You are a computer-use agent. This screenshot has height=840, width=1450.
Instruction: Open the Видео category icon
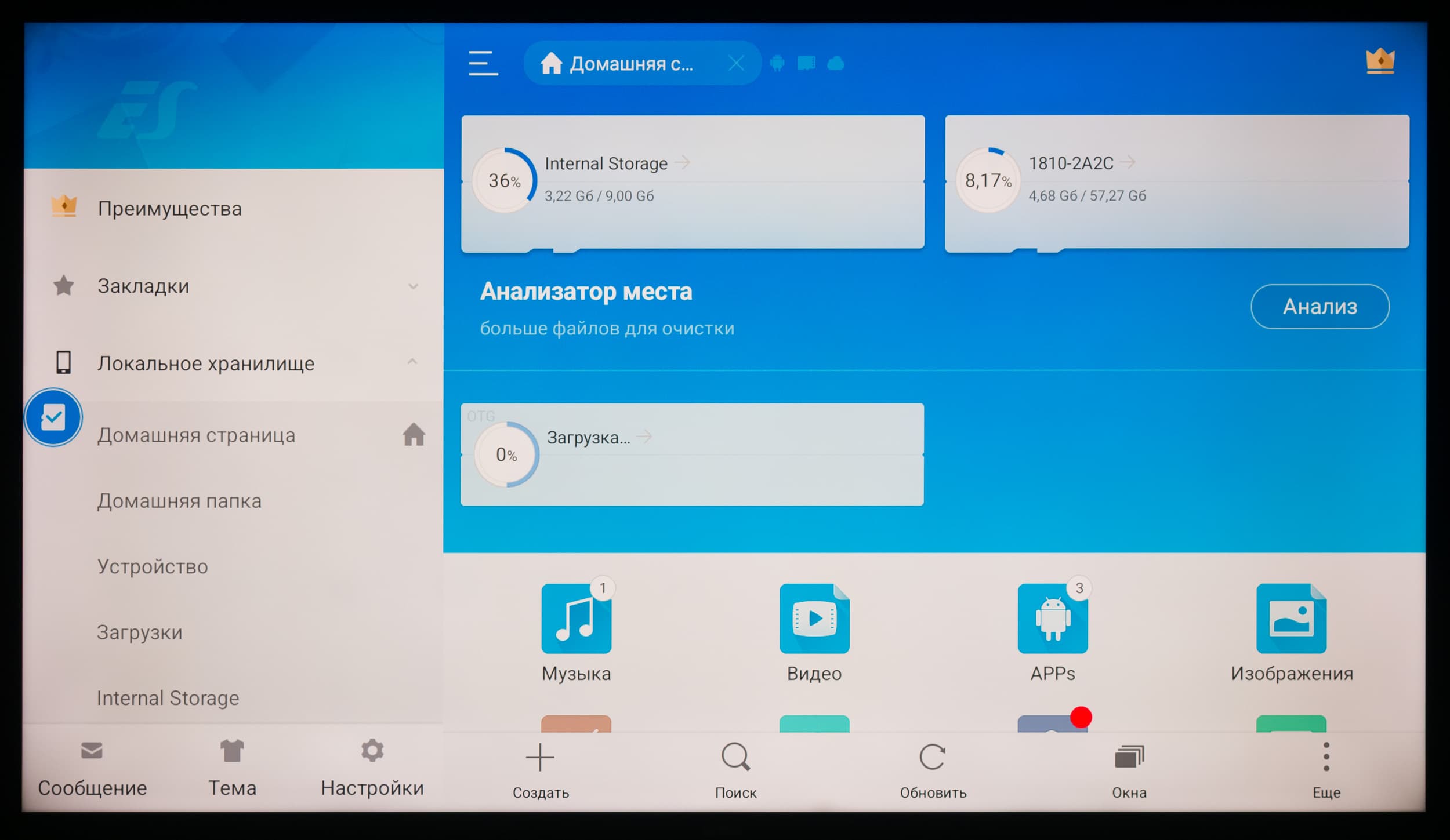pyautogui.click(x=814, y=618)
